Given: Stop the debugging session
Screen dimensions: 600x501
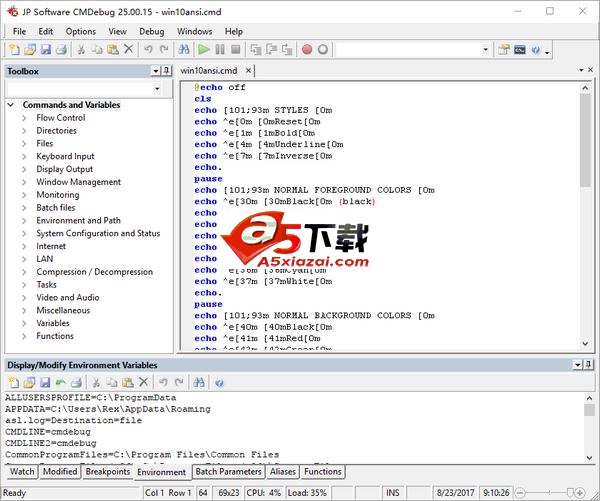Looking at the screenshot, I should pyautogui.click(x=236, y=49).
